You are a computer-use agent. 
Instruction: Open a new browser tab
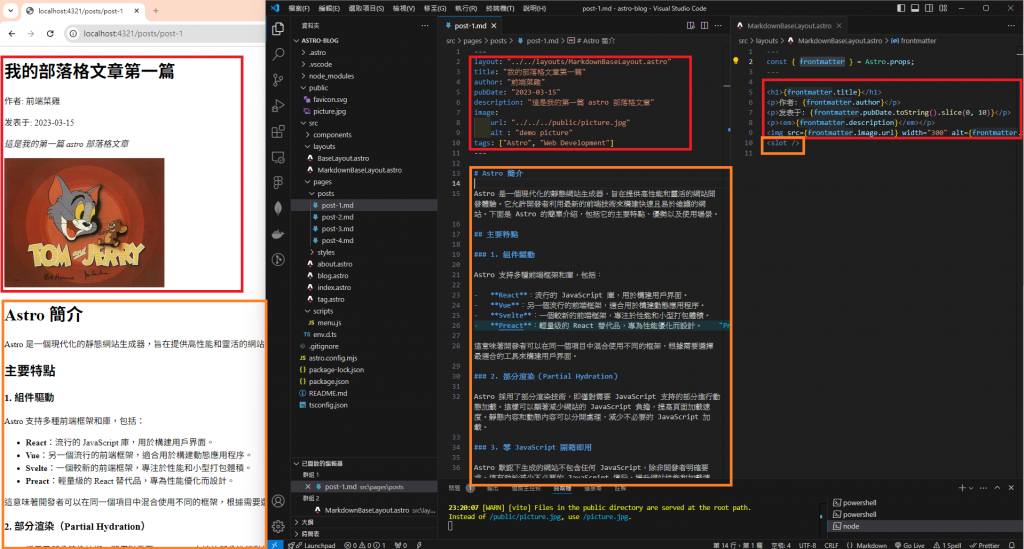point(155,10)
